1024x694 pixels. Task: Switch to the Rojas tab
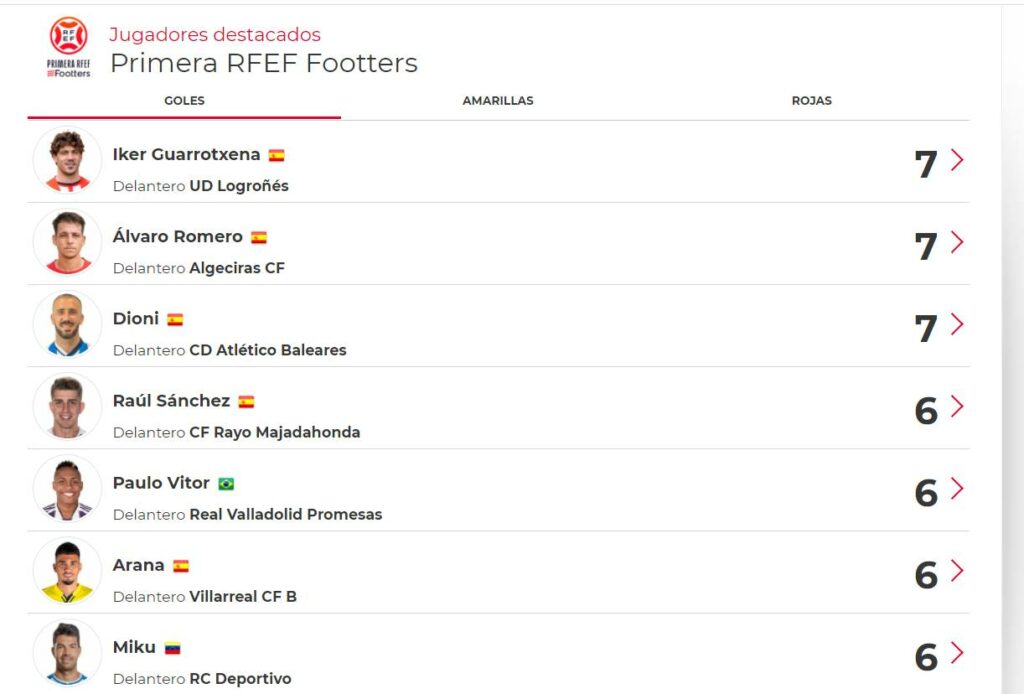point(811,101)
